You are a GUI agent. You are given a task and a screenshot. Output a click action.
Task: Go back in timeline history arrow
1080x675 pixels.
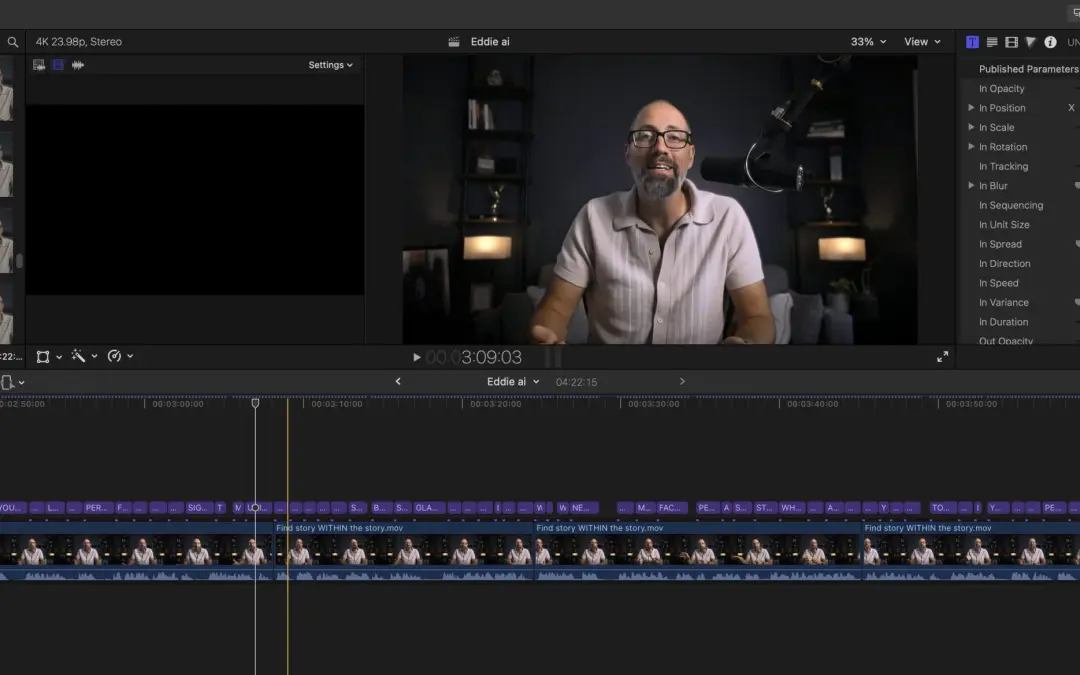398,382
